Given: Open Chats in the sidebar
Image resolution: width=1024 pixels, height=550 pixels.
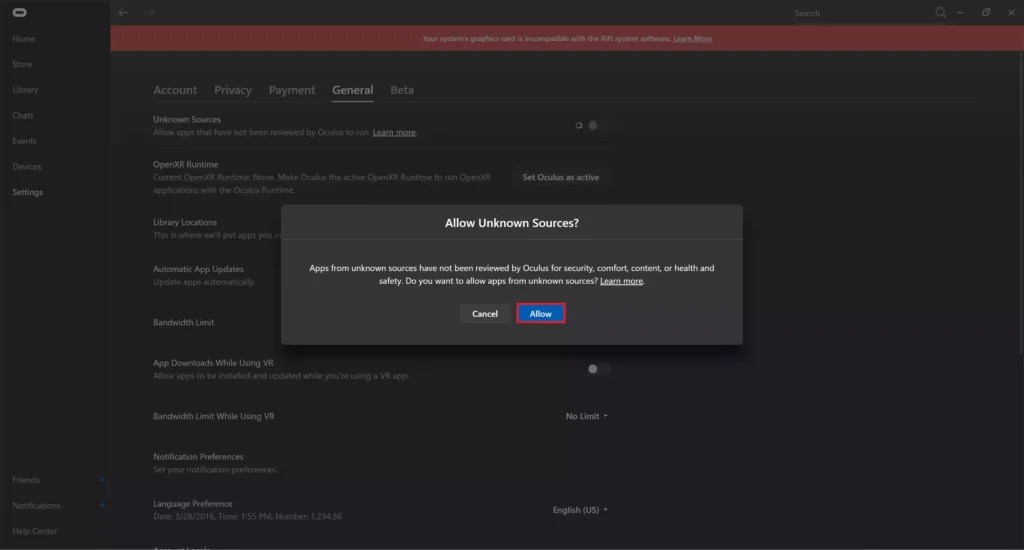Looking at the screenshot, I should click(x=23, y=115).
